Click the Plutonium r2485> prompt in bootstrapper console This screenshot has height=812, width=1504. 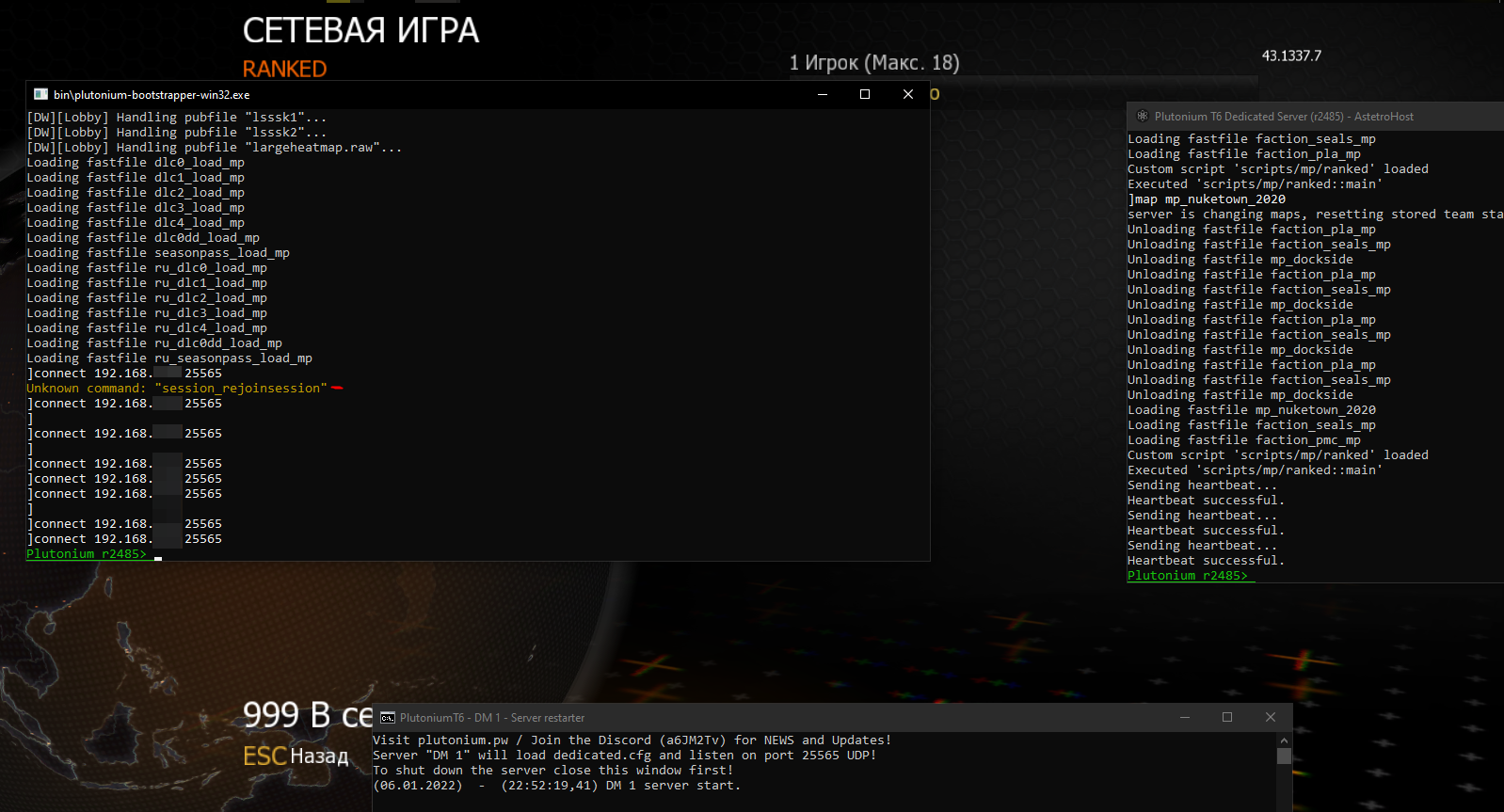[x=87, y=554]
